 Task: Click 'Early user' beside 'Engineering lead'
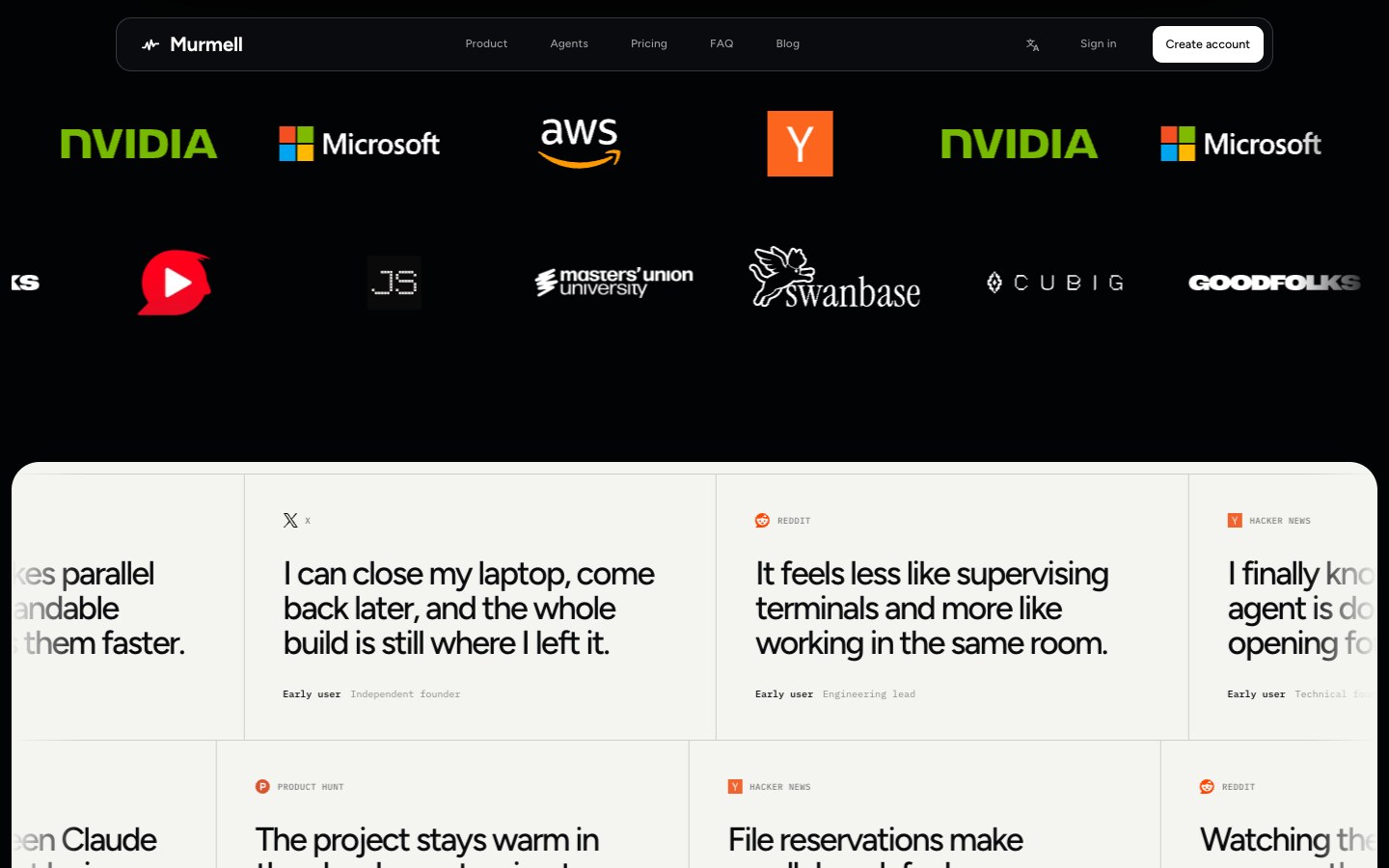click(784, 694)
